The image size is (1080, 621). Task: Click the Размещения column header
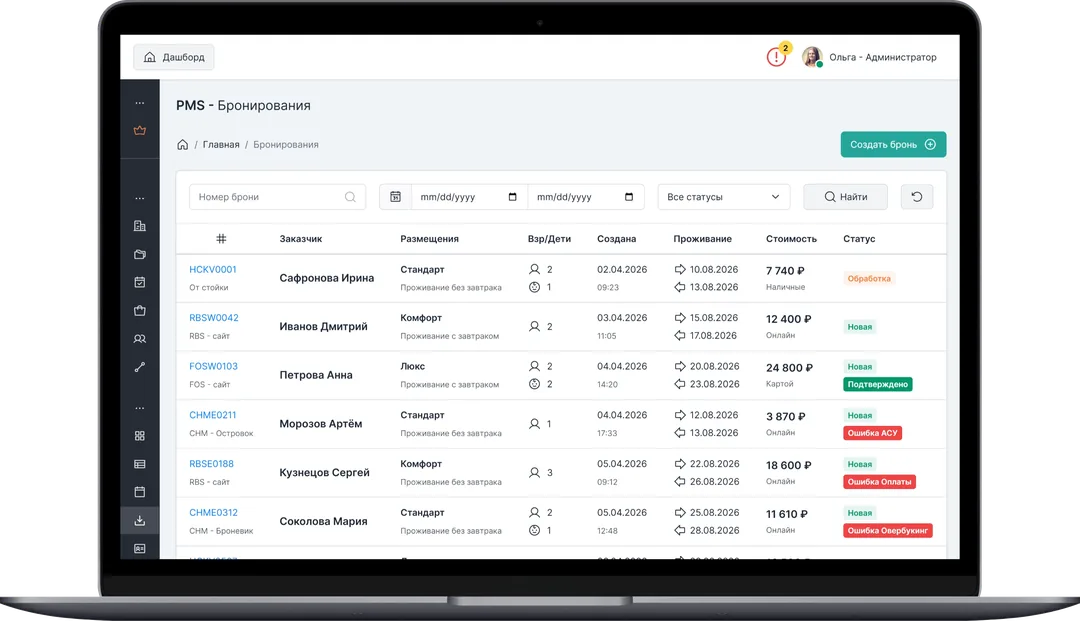point(430,239)
